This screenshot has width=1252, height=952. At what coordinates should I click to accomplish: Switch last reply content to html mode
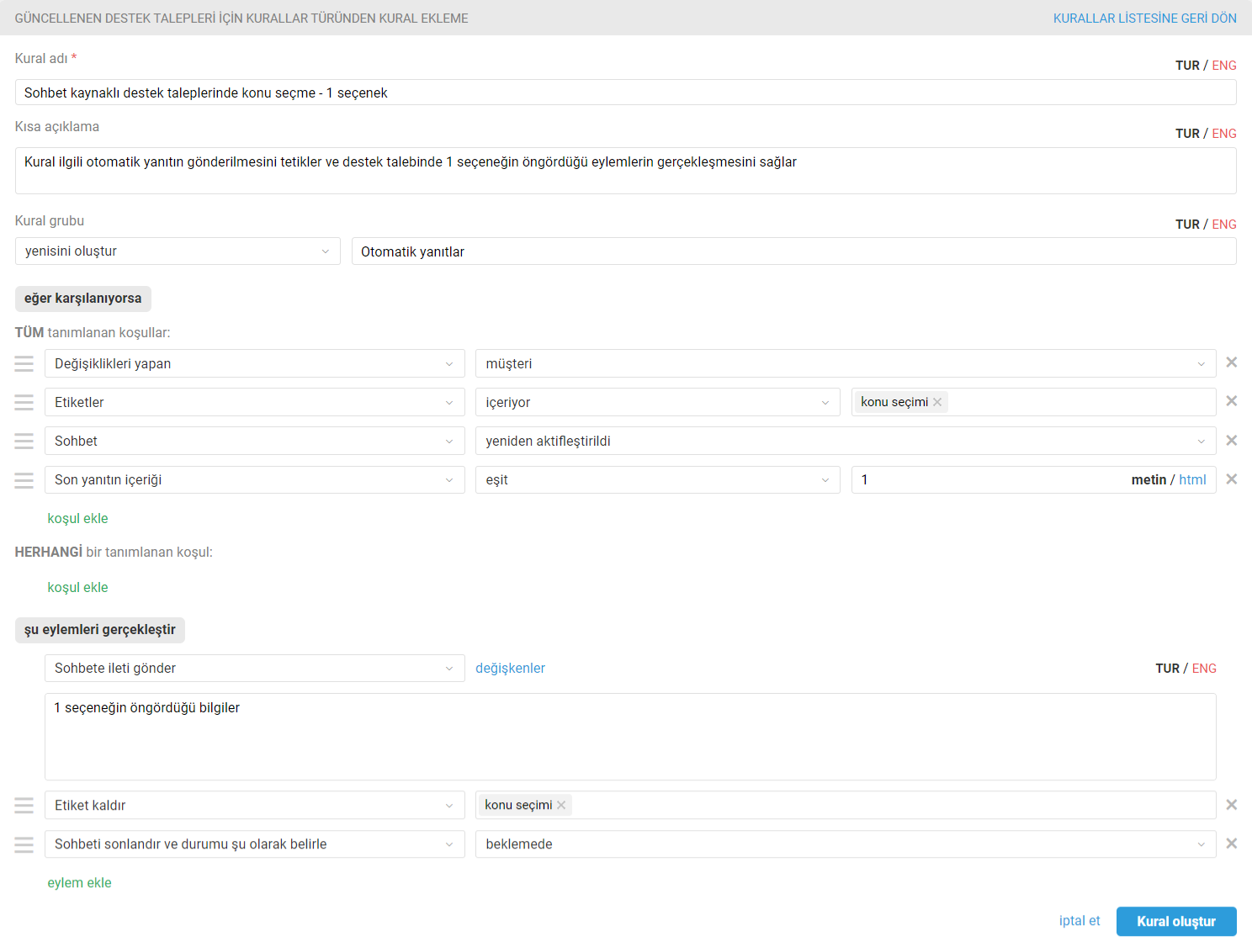tap(1192, 479)
